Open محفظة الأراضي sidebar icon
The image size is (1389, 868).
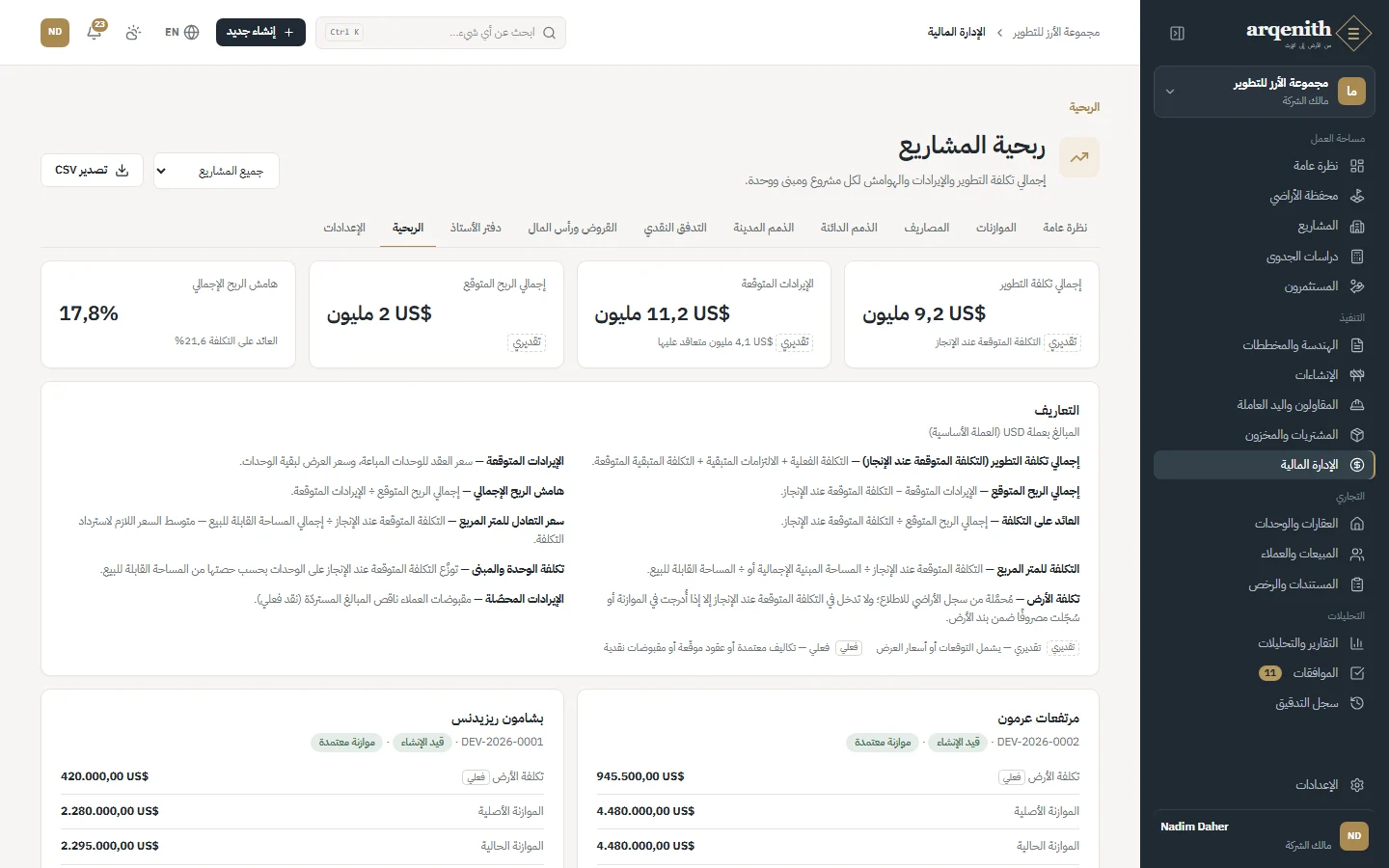pyautogui.click(x=1357, y=196)
